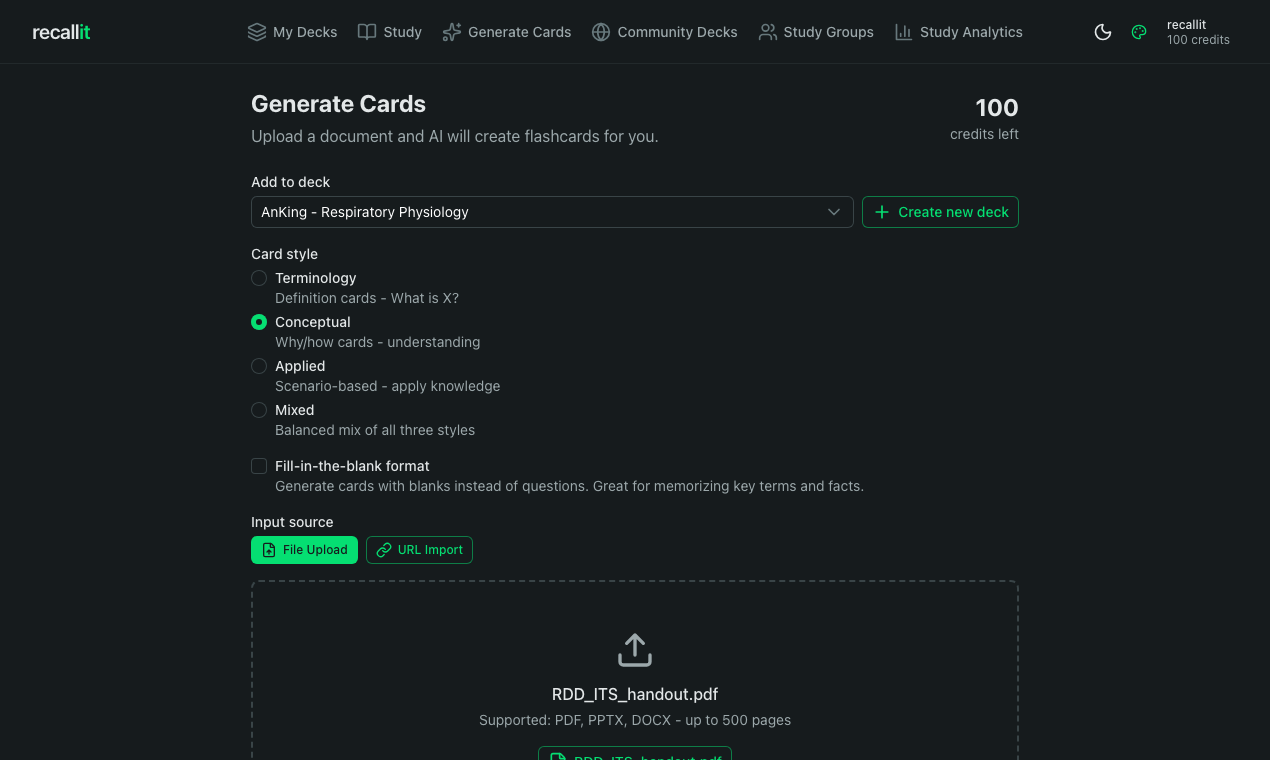Screen dimensions: 1270x760
Task: Switch to the URL Import input source
Action: click(x=419, y=549)
